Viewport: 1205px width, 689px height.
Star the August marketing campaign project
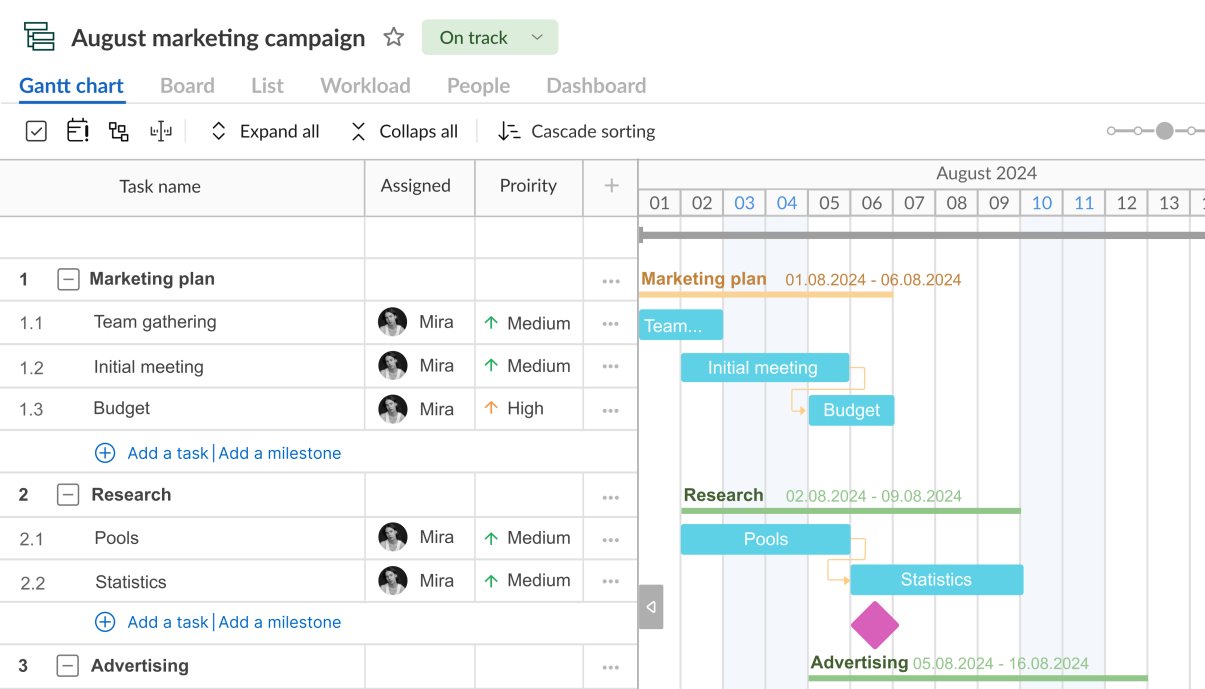pos(393,36)
